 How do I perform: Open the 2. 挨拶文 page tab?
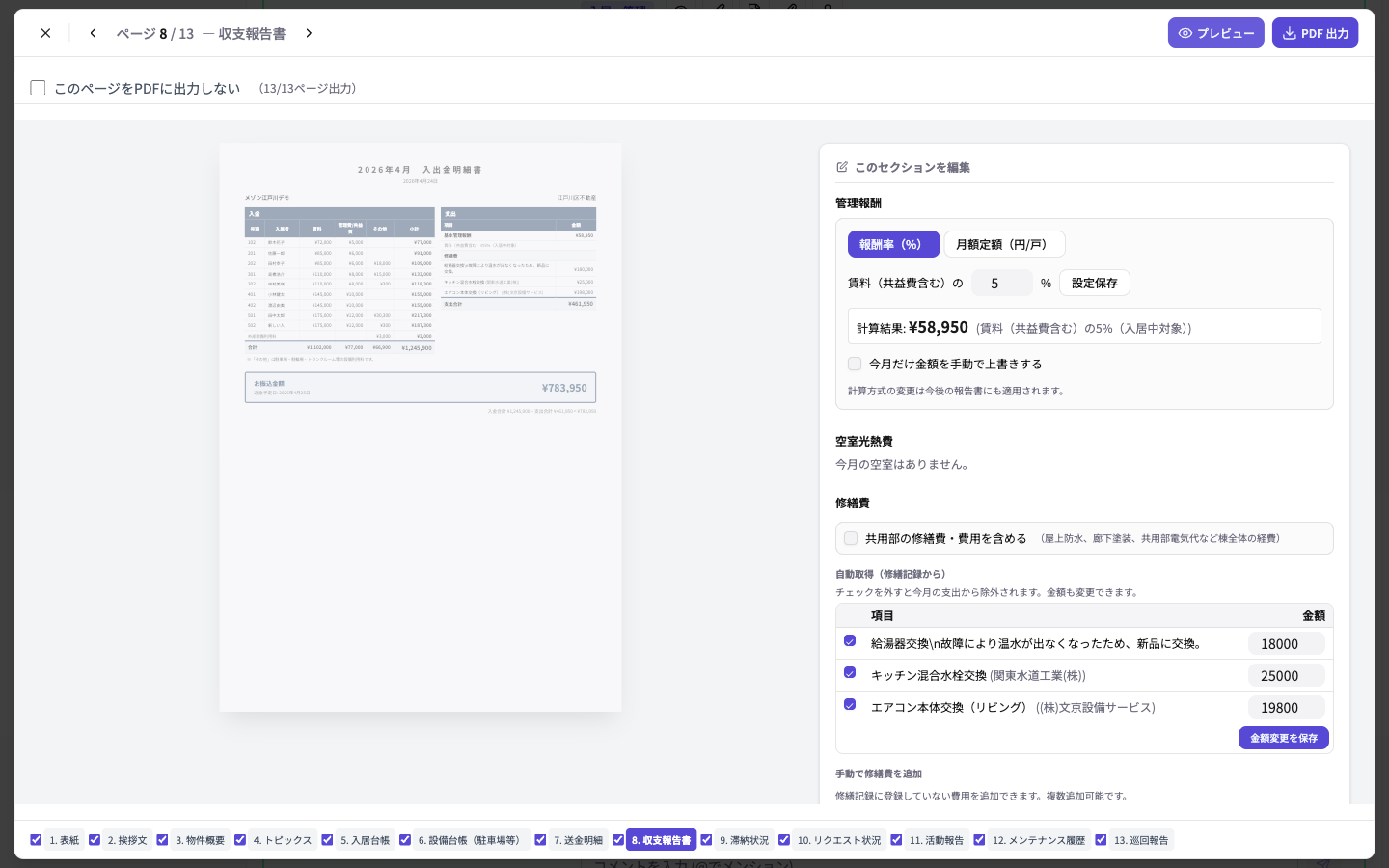pos(127,840)
